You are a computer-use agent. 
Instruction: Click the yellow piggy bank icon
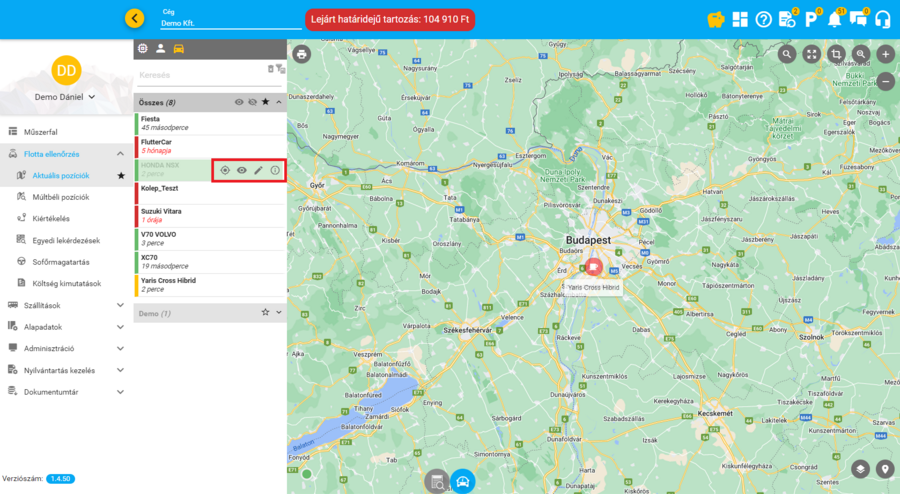tap(715, 19)
